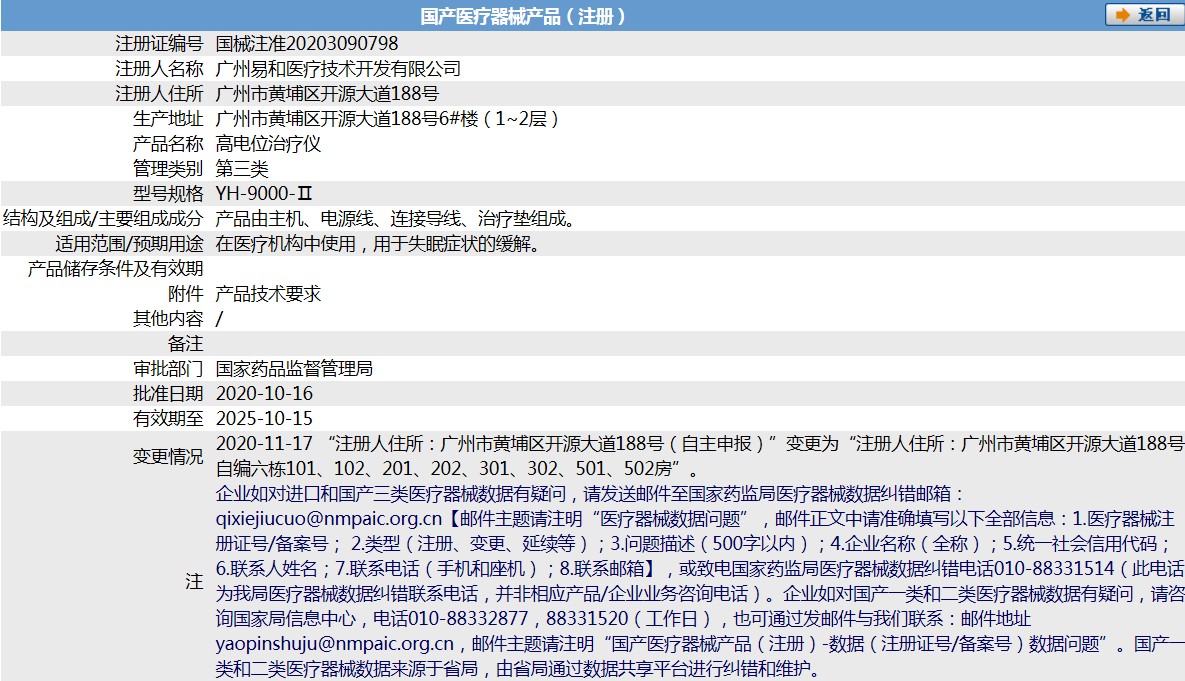The height and width of the screenshot is (681, 1185).
Task: Click management category 第三类
Action: click(242, 169)
